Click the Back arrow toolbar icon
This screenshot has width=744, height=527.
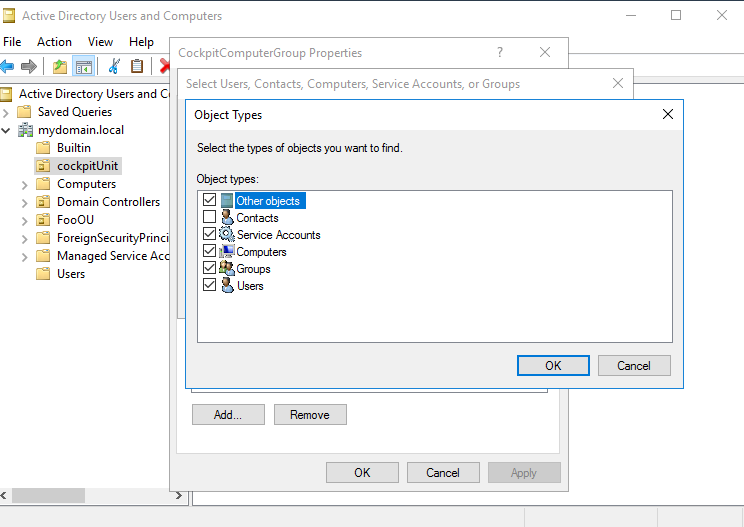(7, 66)
